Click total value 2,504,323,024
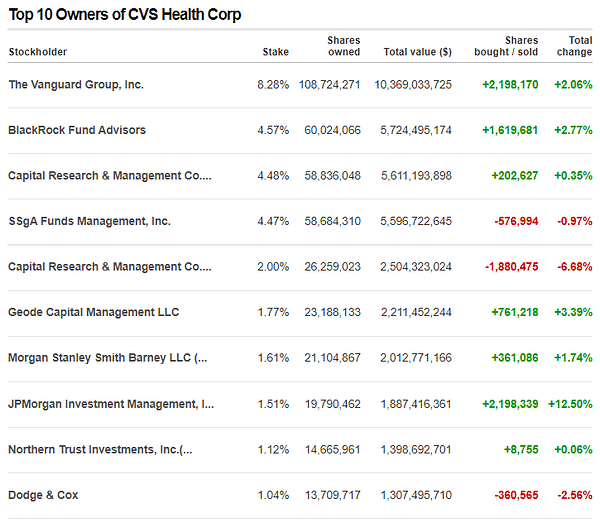600x532 pixels. coord(416,267)
